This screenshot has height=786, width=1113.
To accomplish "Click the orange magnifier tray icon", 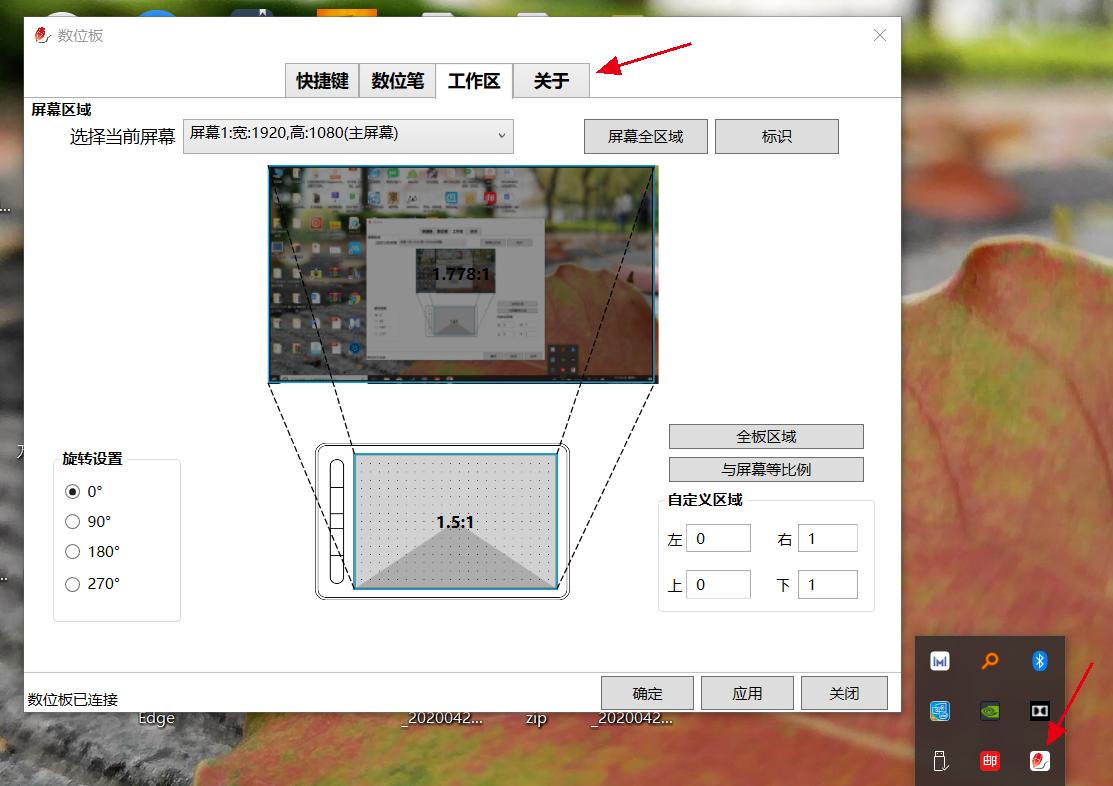I will click(x=990, y=661).
